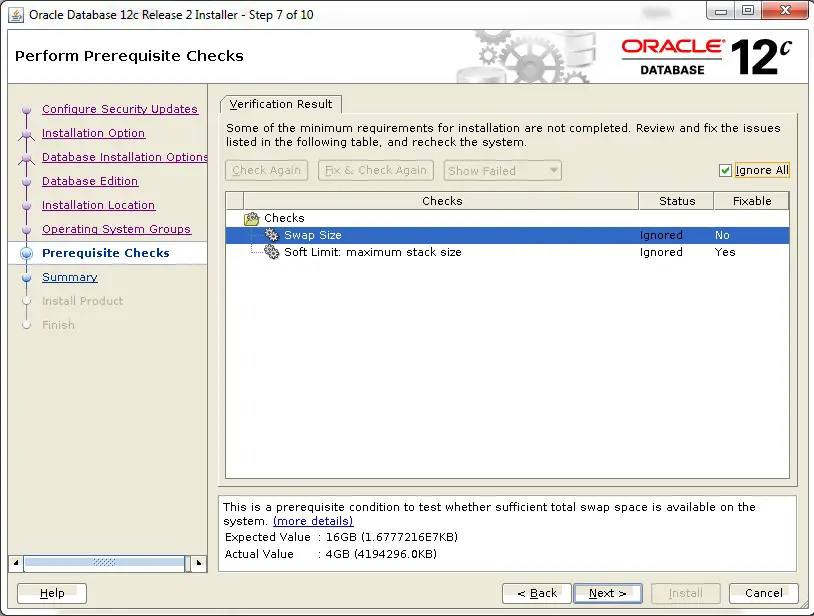Click the Install Product step label

point(83,301)
